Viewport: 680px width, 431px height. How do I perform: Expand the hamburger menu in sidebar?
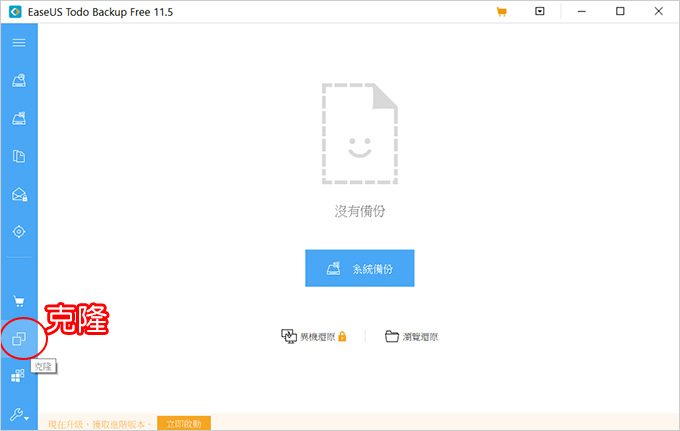click(19, 42)
